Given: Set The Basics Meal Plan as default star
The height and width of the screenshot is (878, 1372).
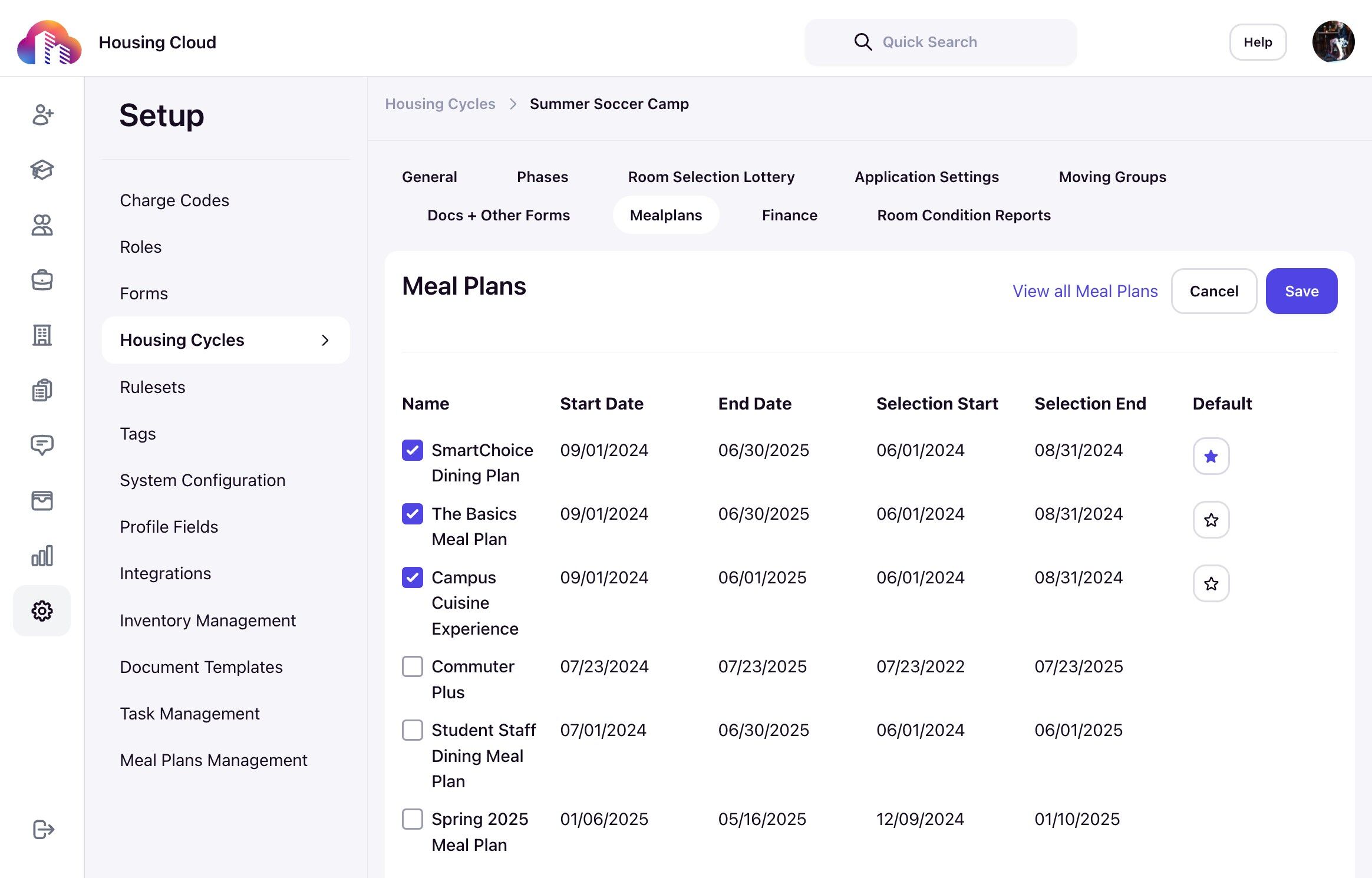Looking at the screenshot, I should pyautogui.click(x=1211, y=520).
